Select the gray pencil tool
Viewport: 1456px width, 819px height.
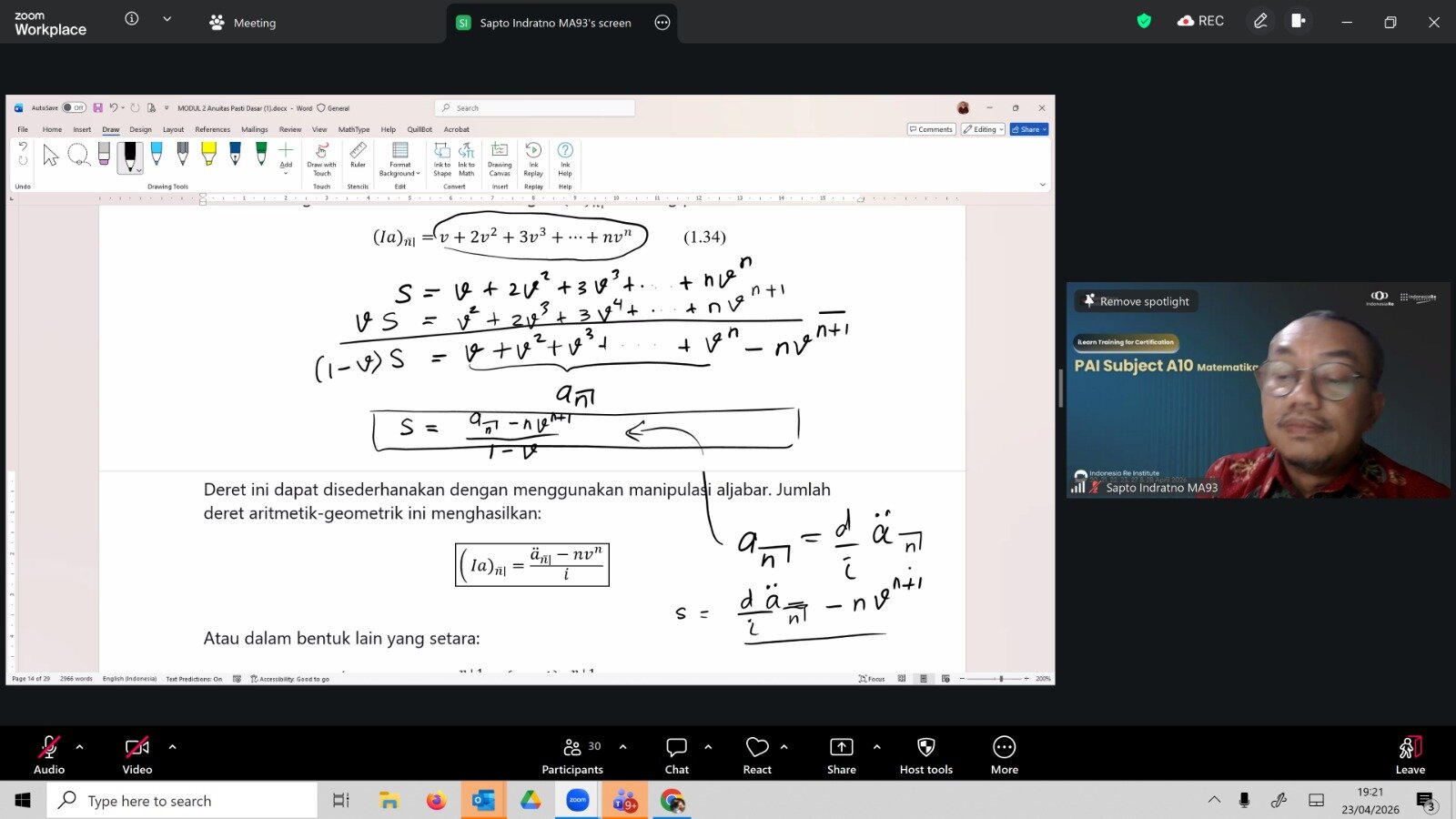tap(183, 155)
